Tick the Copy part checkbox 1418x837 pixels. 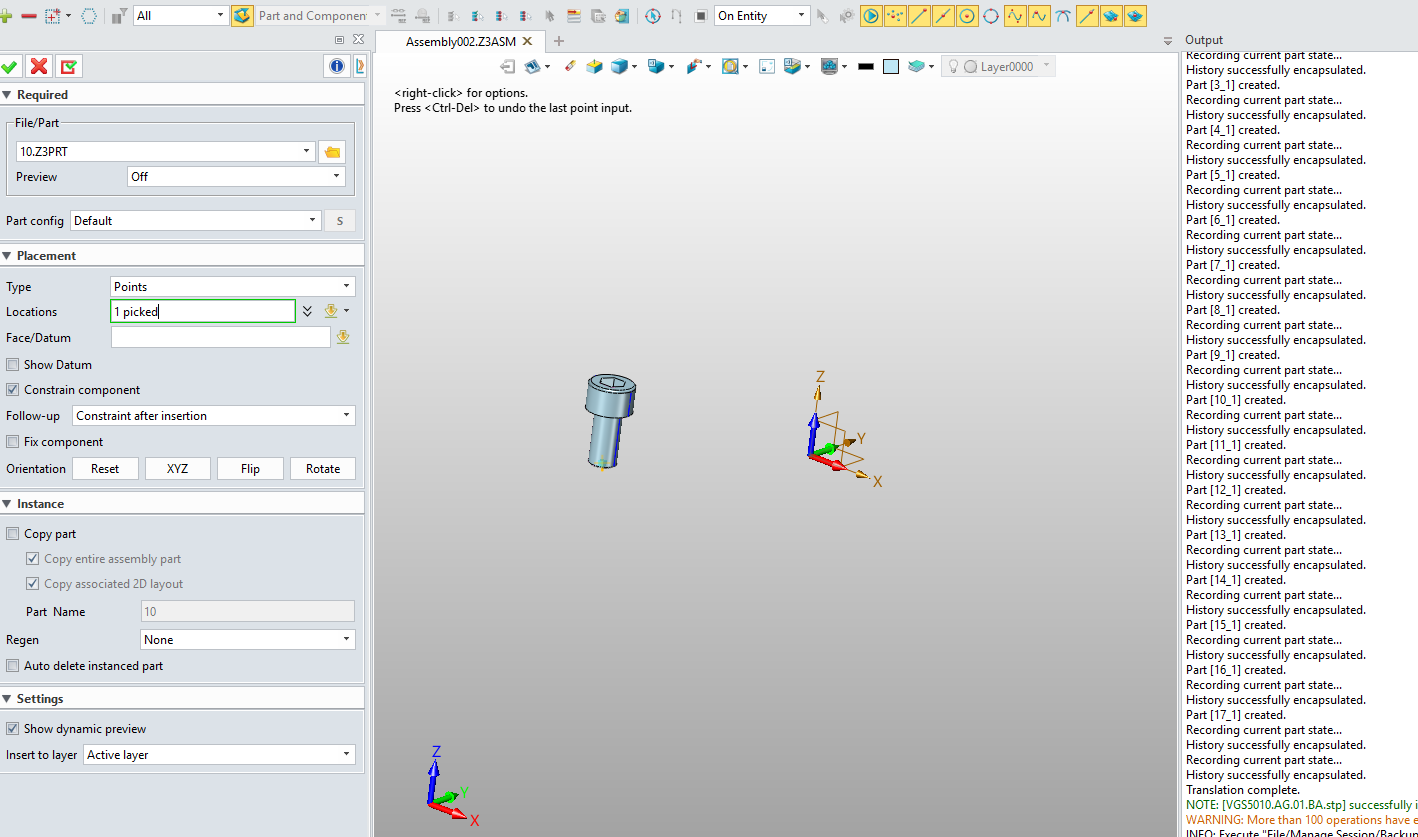tap(13, 534)
